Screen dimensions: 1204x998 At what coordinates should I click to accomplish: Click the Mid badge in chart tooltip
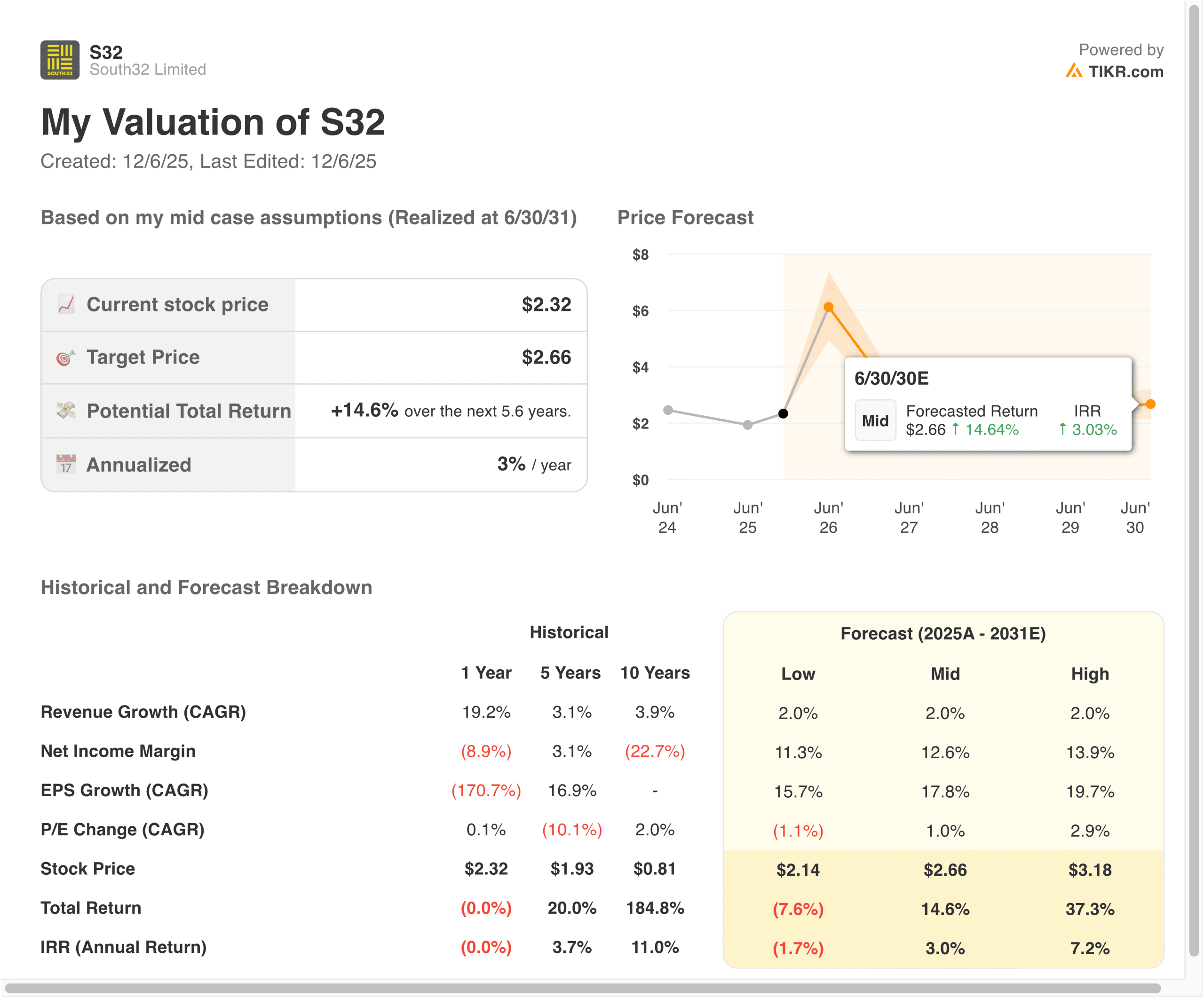(x=875, y=421)
